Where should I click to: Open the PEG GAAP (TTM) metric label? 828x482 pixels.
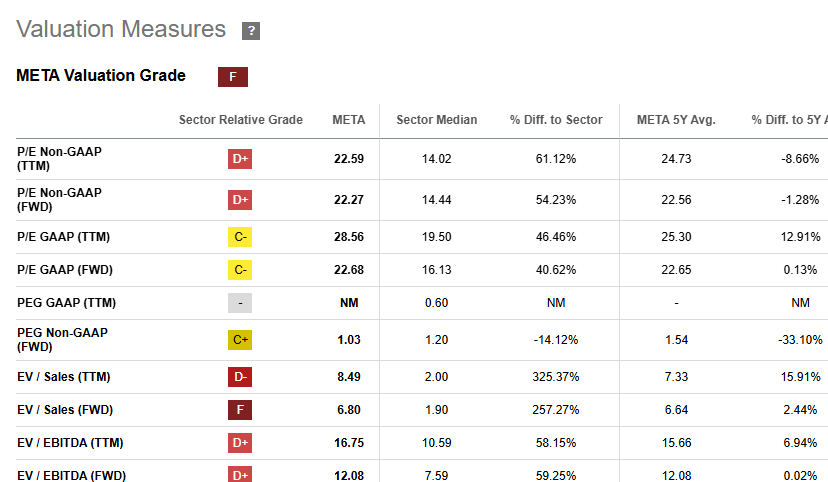tap(67, 303)
